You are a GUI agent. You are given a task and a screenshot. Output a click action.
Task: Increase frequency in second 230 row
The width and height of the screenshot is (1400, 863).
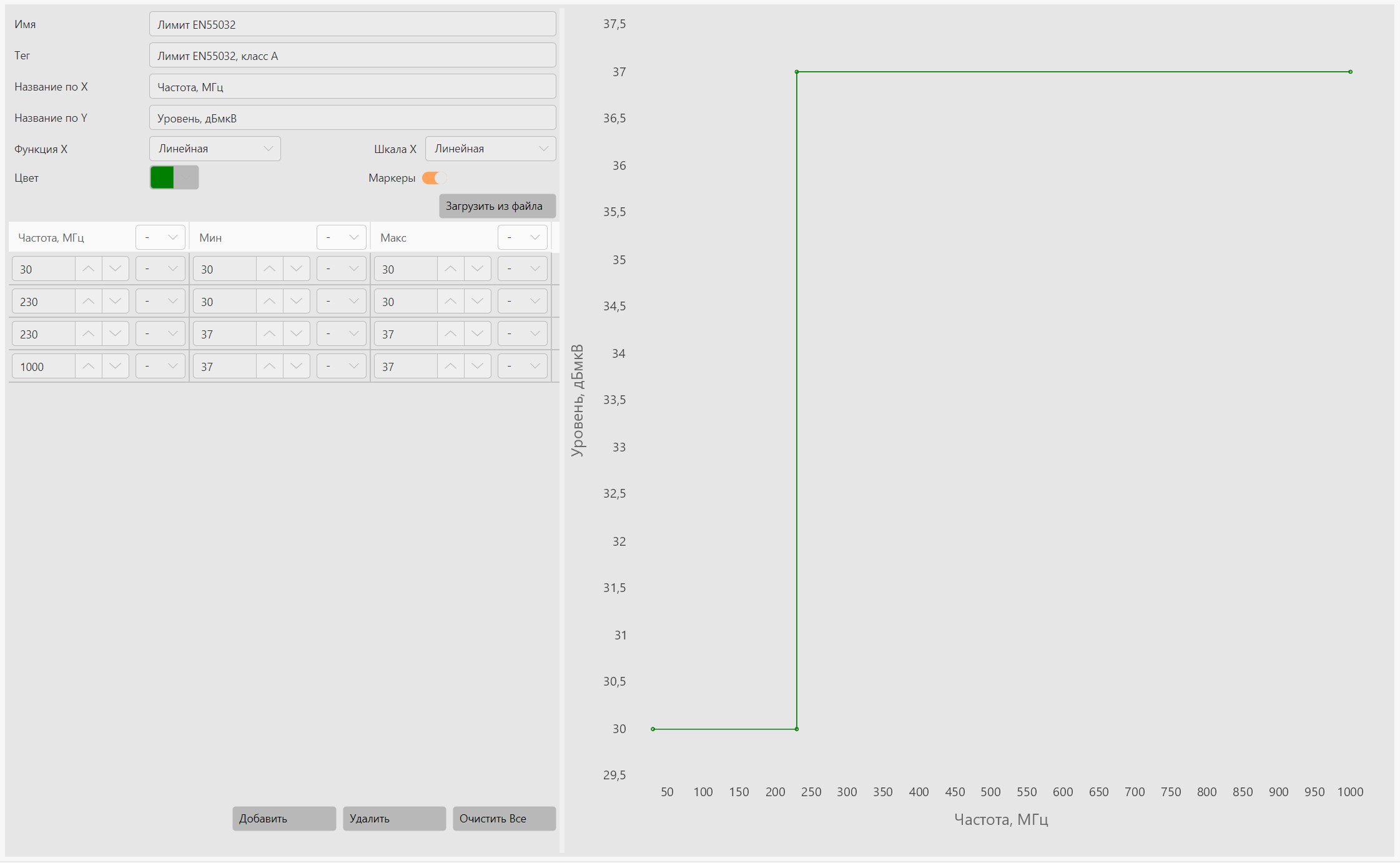point(89,333)
